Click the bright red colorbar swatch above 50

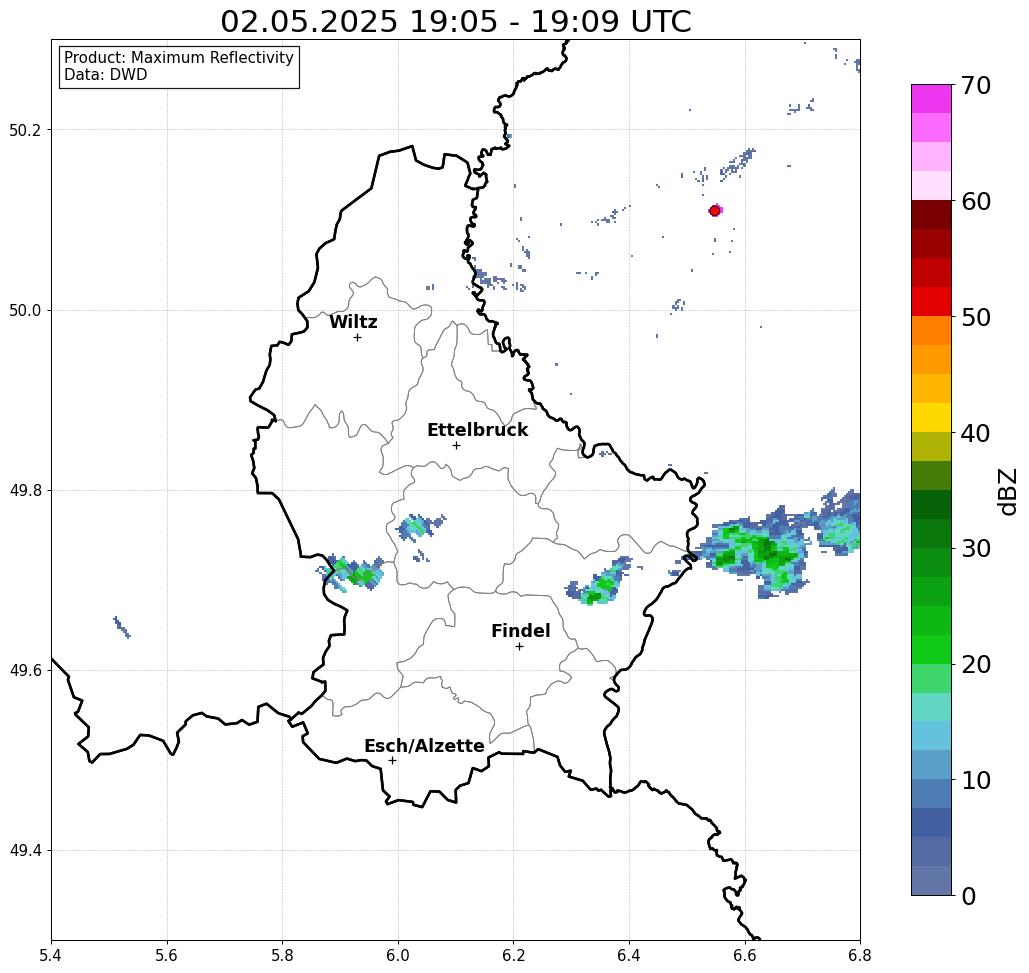pos(931,302)
